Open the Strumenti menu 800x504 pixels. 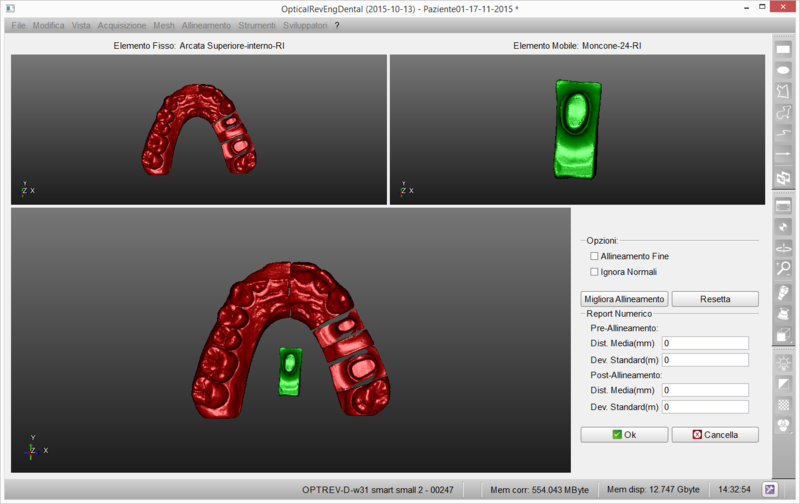click(257, 24)
